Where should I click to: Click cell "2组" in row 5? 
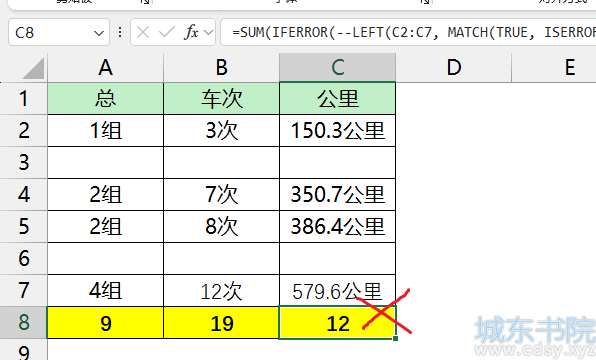(x=105, y=226)
